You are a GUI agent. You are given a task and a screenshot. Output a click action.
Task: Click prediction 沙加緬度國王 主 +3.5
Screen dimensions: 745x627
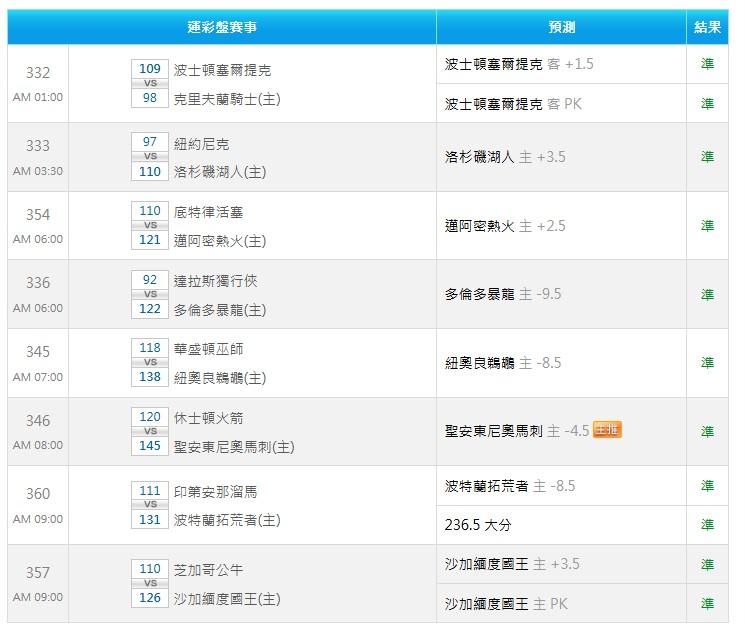point(512,564)
